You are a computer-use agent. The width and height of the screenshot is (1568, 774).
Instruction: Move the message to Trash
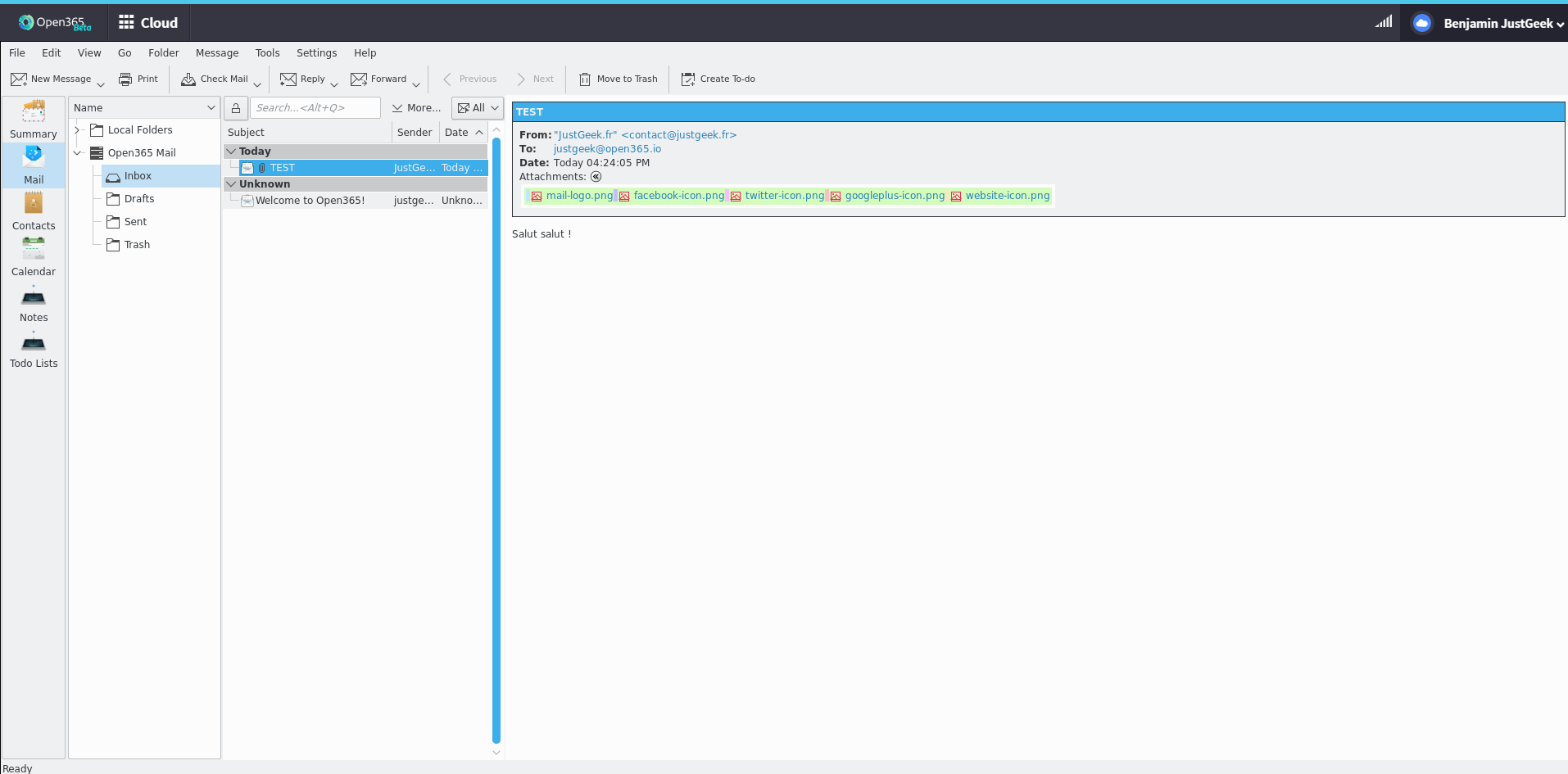(619, 79)
